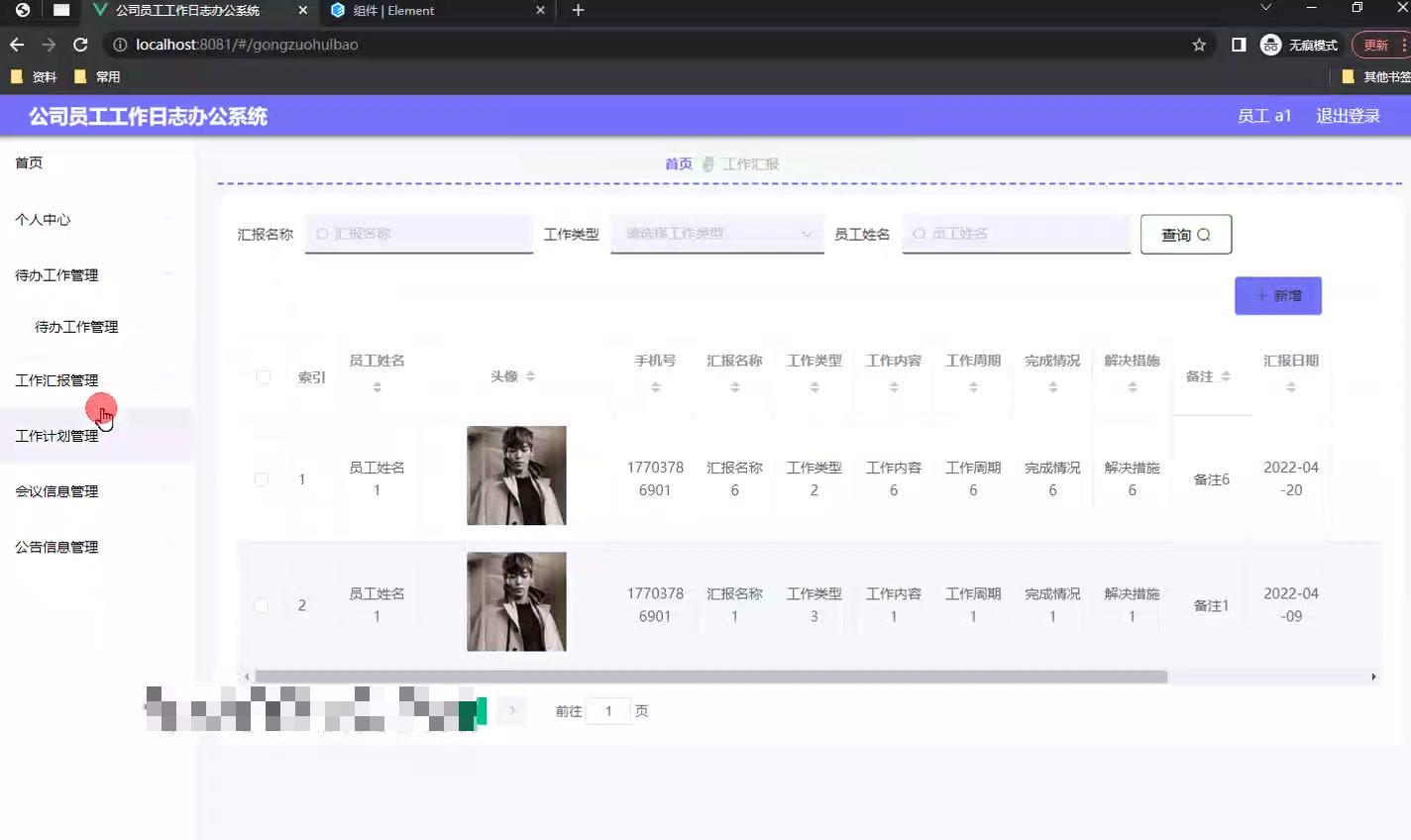Click the 退出登录 link
Image resolution: width=1411 pixels, height=840 pixels.
pyautogui.click(x=1348, y=116)
